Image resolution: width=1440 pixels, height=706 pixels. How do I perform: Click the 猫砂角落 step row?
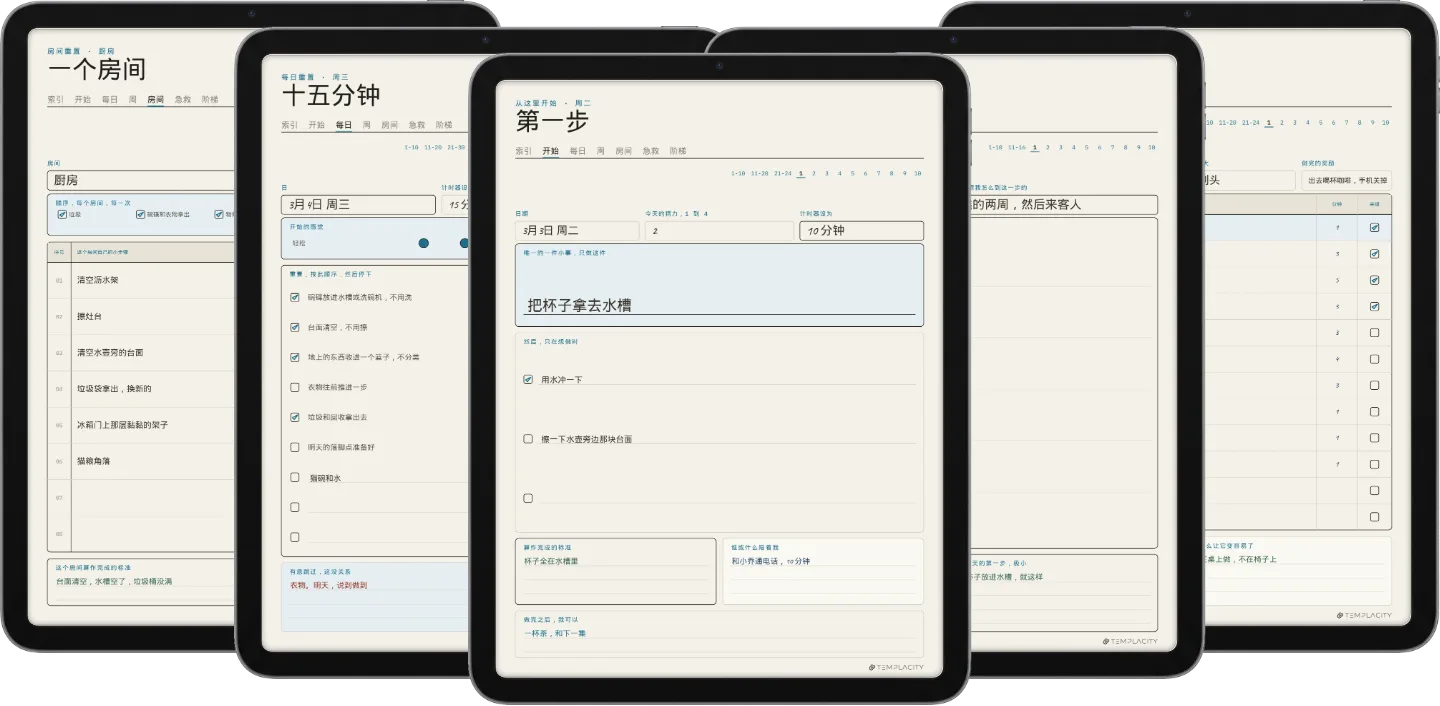[x=141, y=461]
